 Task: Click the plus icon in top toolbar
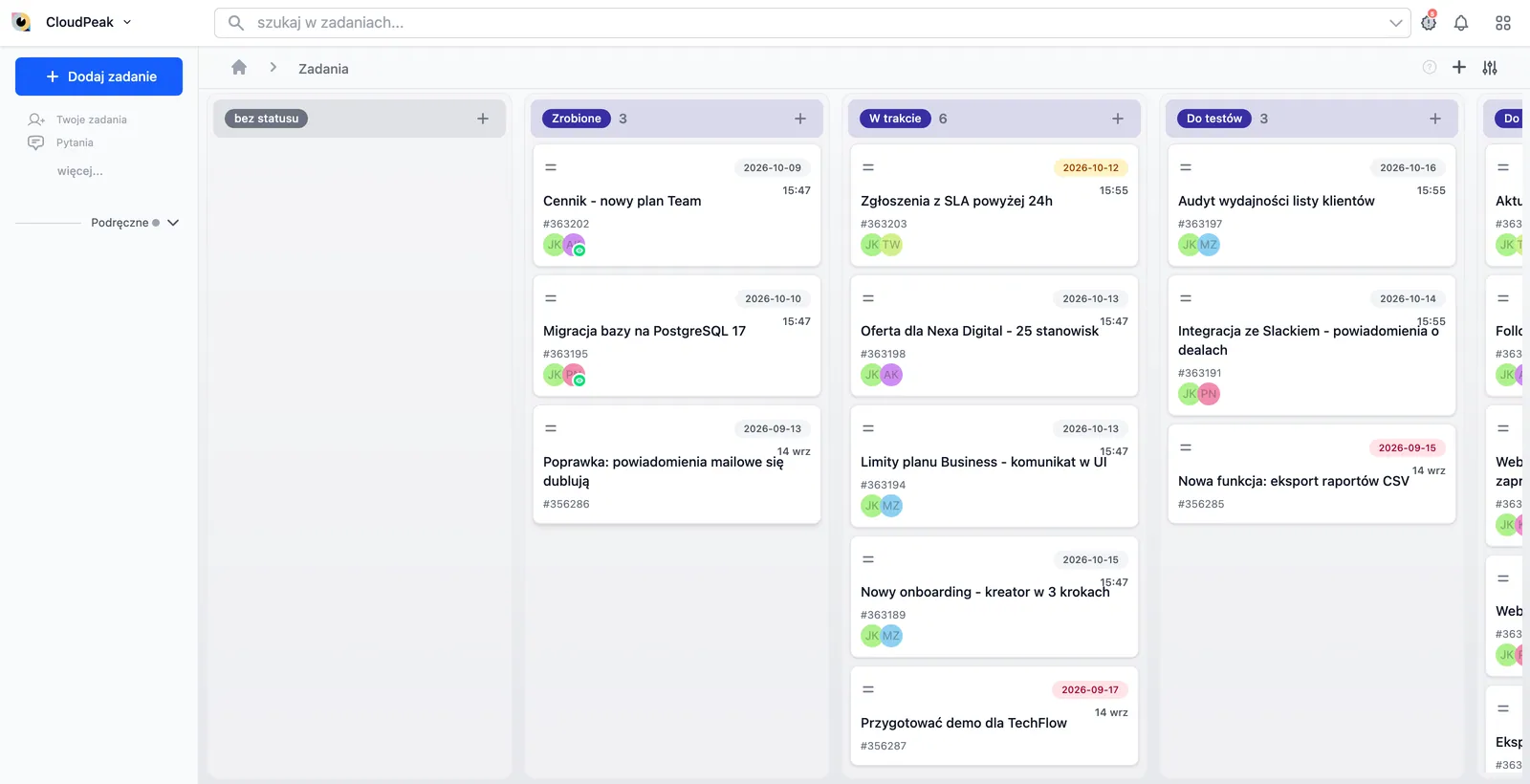[1459, 67]
